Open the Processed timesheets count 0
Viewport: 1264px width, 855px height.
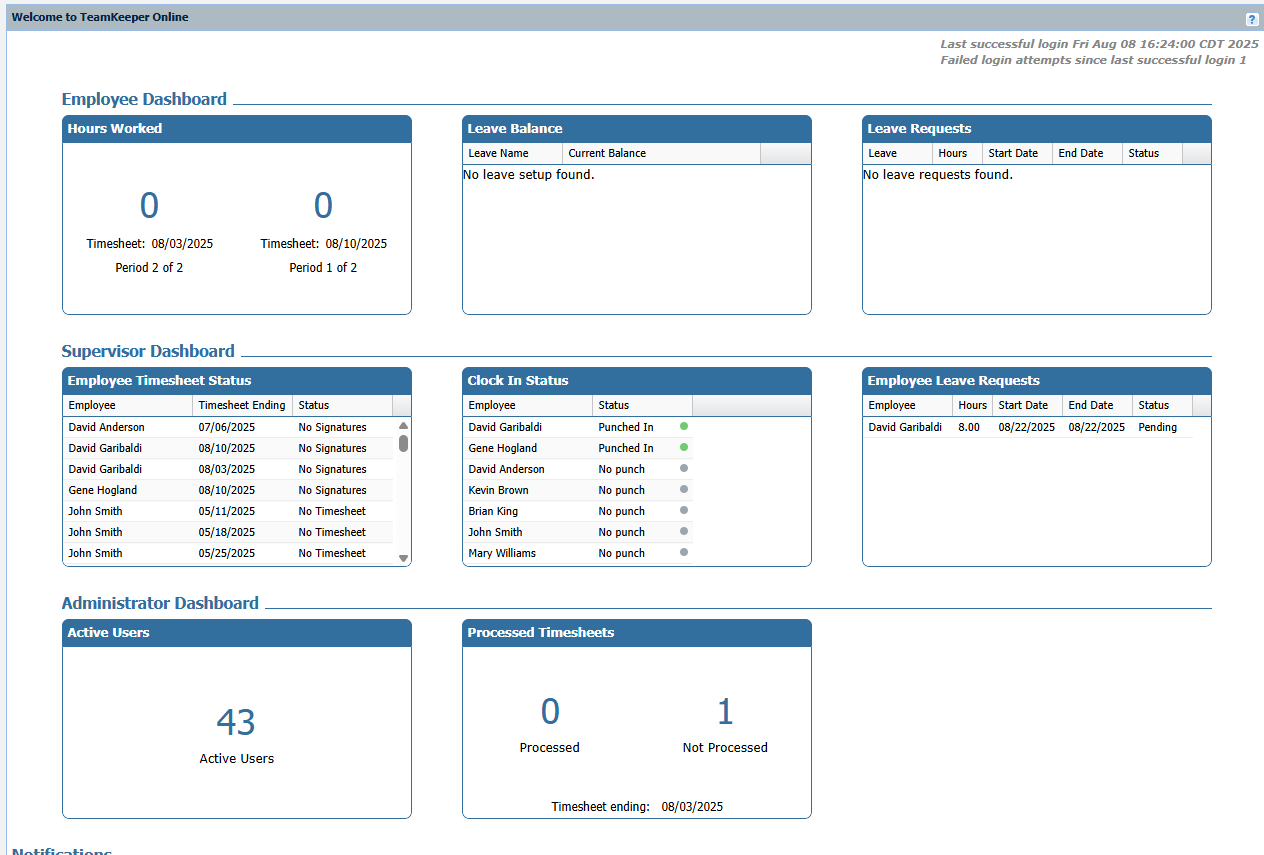[x=550, y=711]
